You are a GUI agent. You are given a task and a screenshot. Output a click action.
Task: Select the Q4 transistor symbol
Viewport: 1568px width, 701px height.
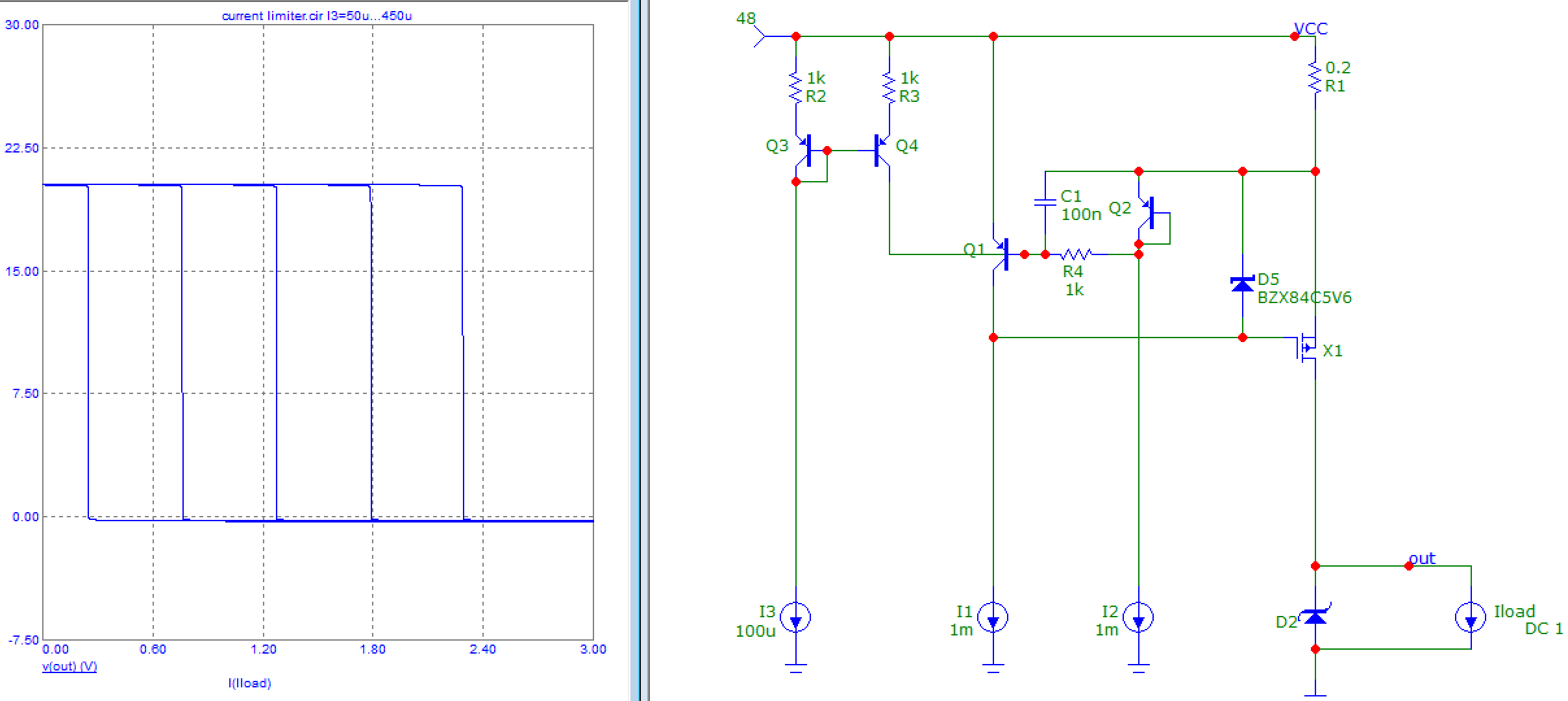882,151
